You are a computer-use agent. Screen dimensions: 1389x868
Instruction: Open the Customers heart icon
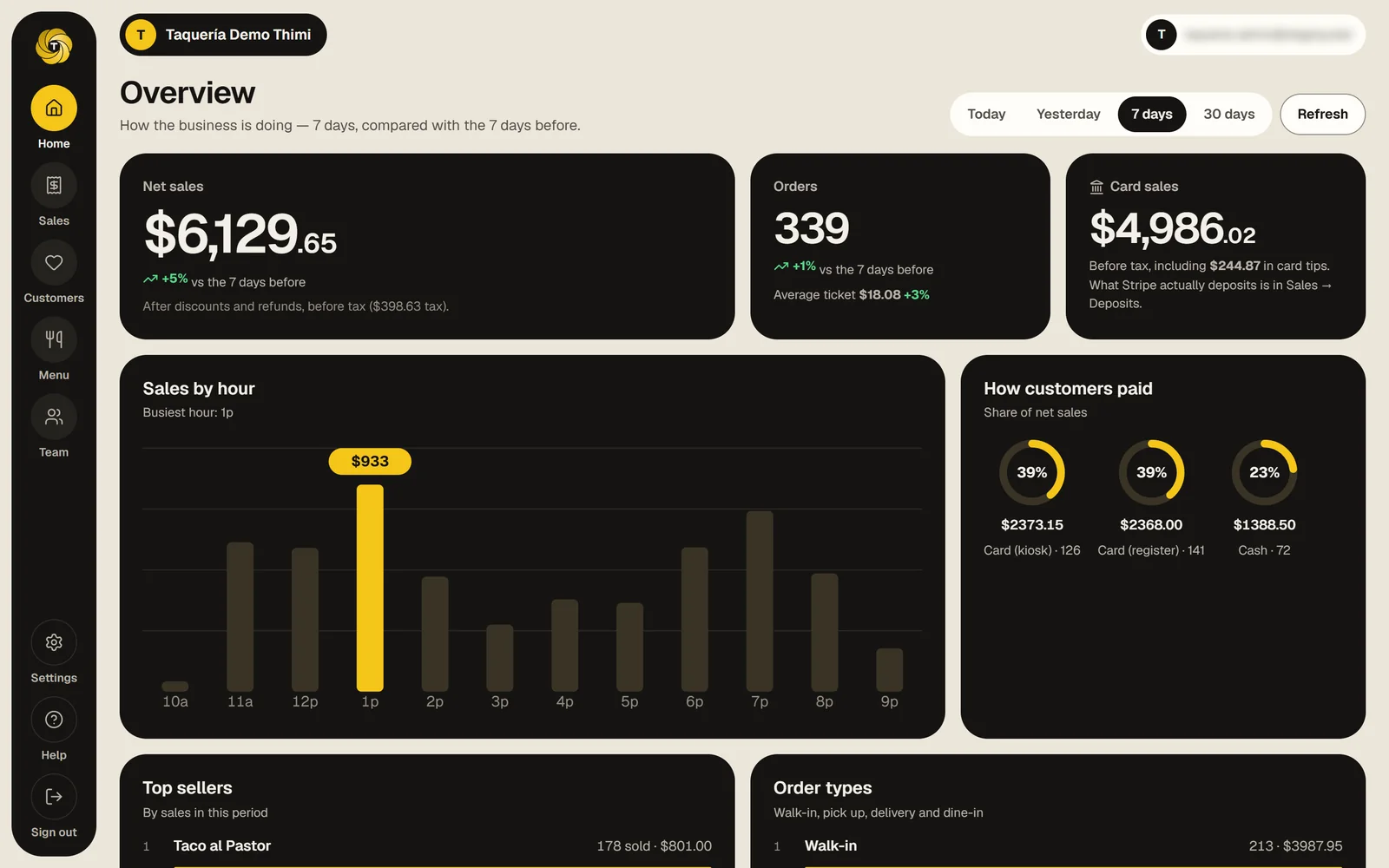click(x=54, y=262)
